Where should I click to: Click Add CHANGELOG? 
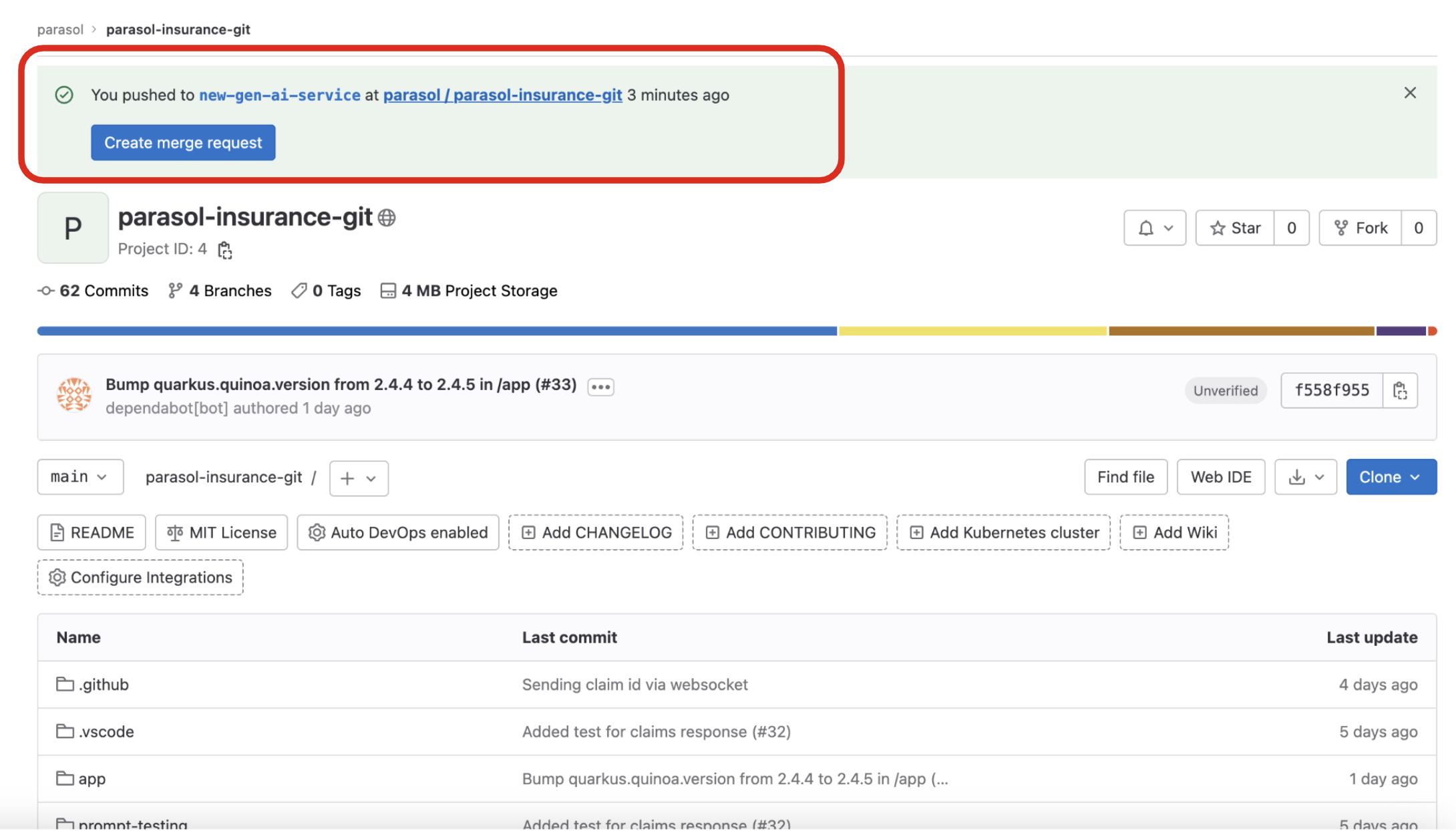coord(596,532)
